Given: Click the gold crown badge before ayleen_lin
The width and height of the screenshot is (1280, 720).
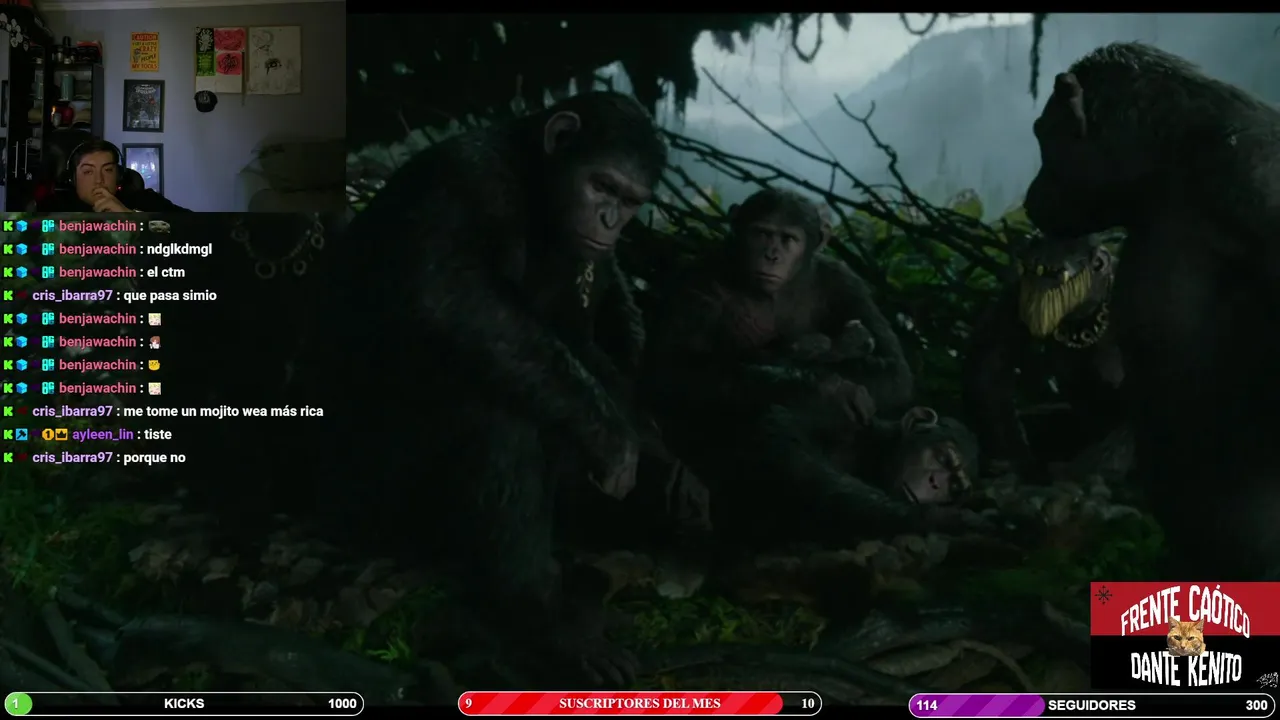Looking at the screenshot, I should pyautogui.click(x=61, y=434).
